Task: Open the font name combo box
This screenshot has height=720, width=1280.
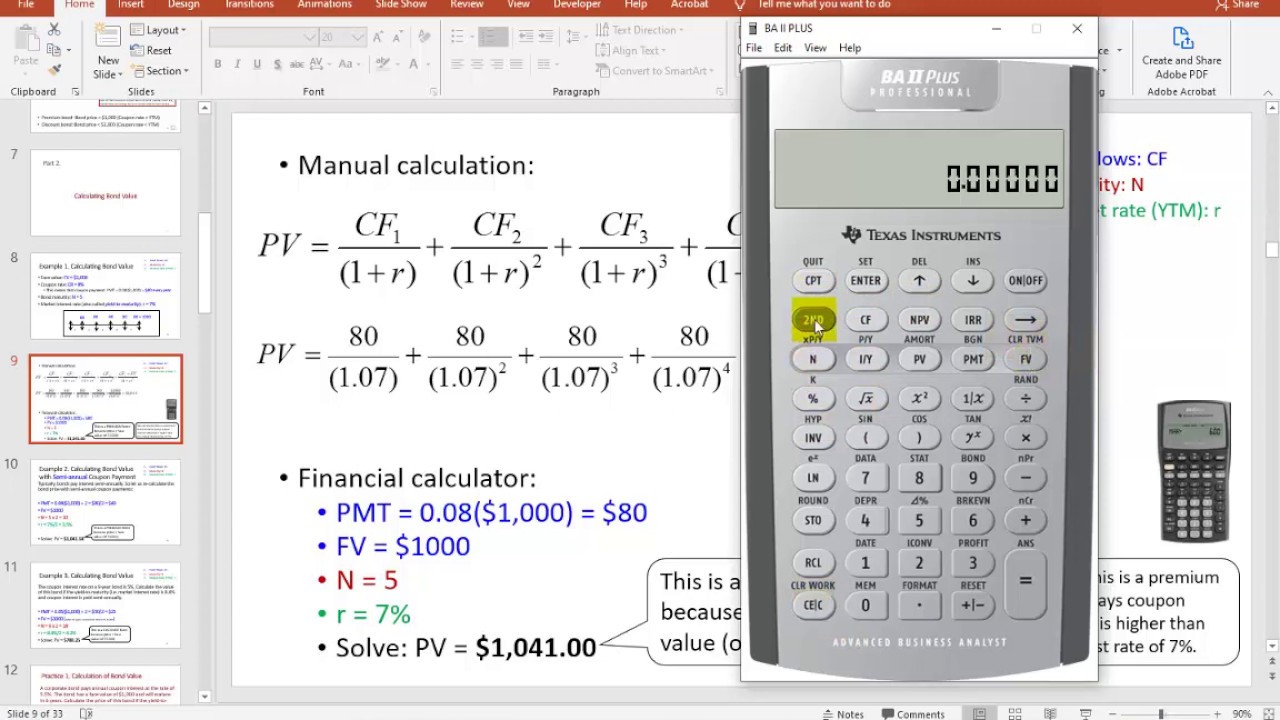Action: 263,37
